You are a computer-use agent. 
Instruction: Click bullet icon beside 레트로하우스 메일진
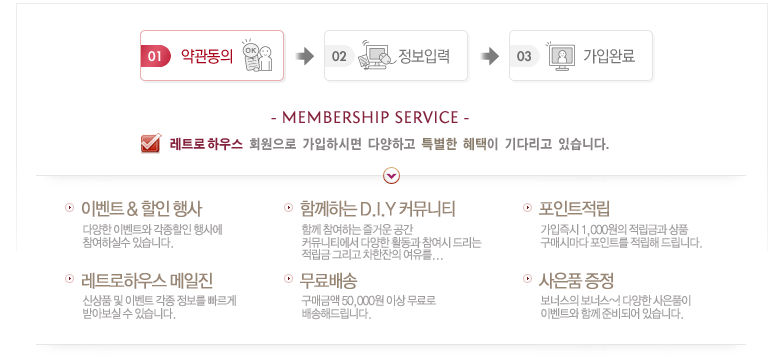69,279
